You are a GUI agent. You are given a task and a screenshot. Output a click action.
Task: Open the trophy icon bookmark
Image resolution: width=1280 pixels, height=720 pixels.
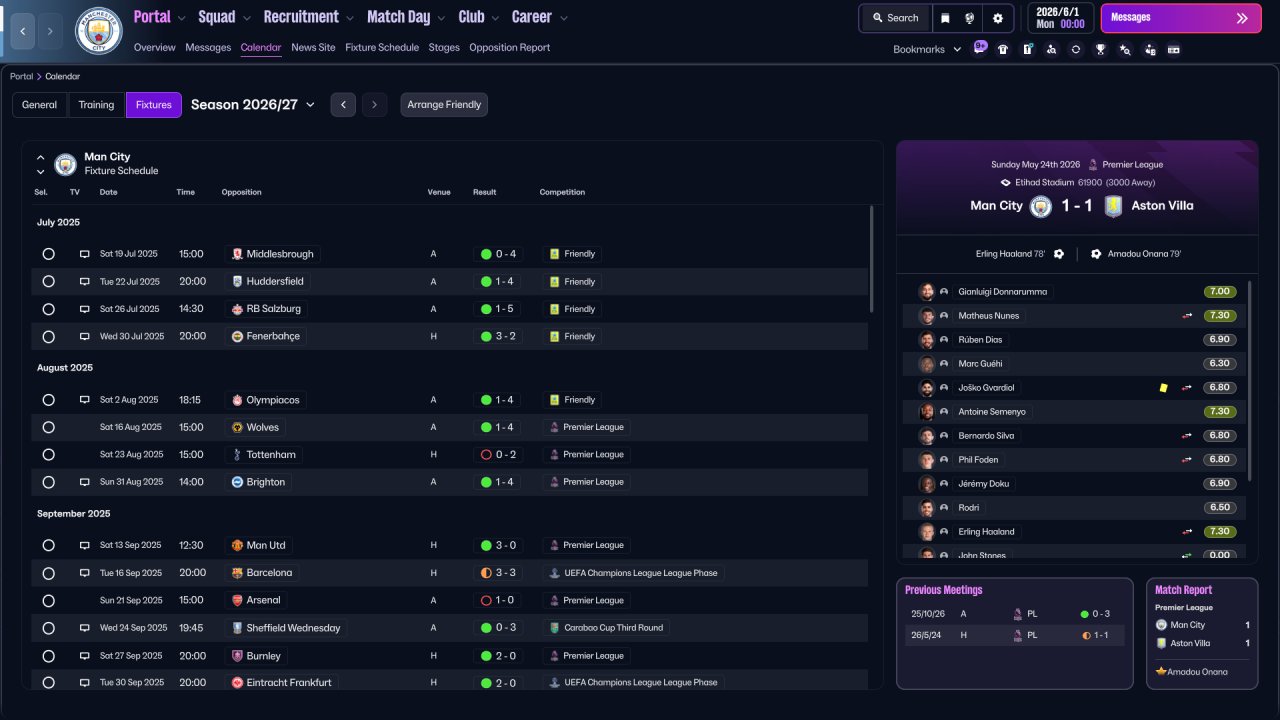coord(1100,49)
